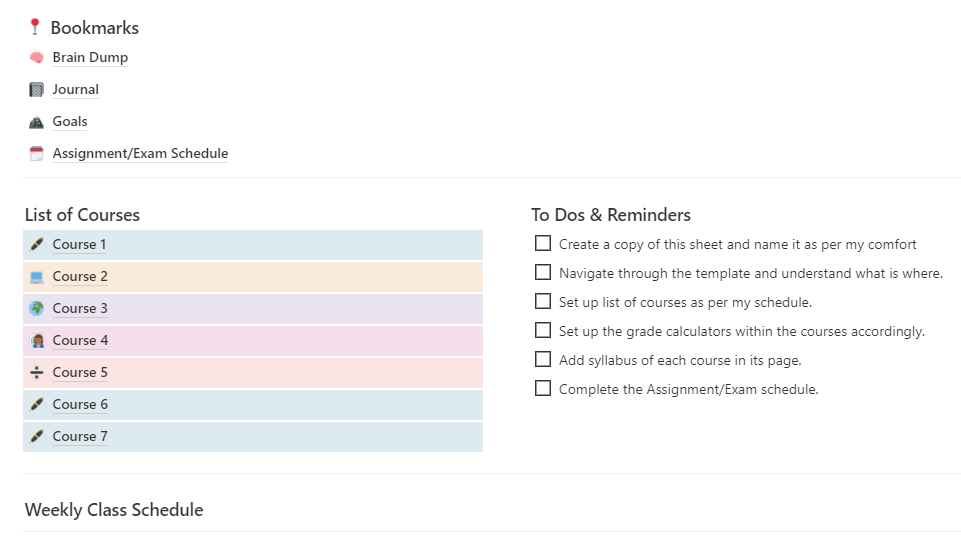Screen dimensions: 961x542
Task: Click the brain icon beside Brain Dump
Action: [36, 58]
